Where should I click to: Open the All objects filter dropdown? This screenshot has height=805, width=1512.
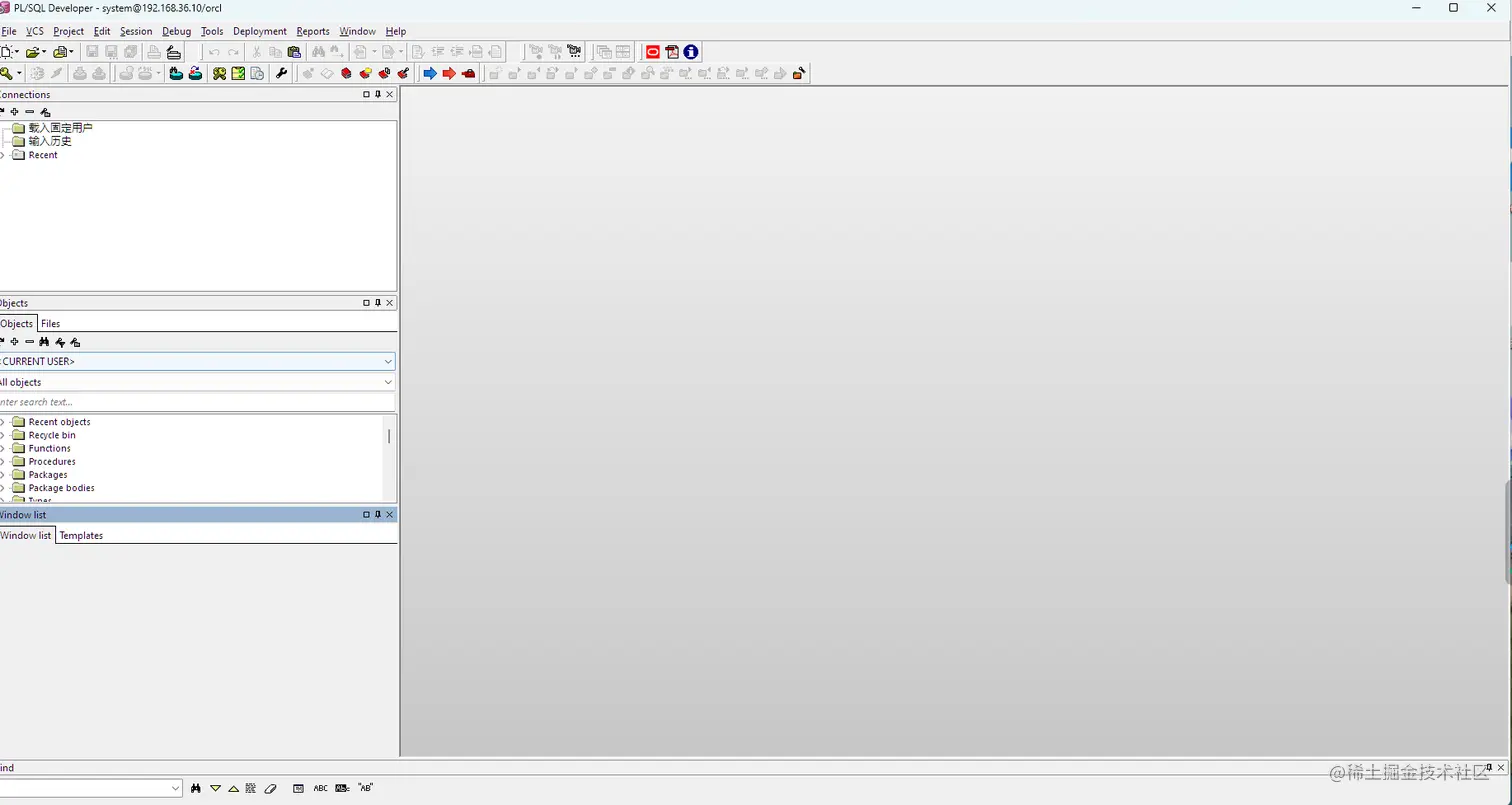[x=388, y=382]
